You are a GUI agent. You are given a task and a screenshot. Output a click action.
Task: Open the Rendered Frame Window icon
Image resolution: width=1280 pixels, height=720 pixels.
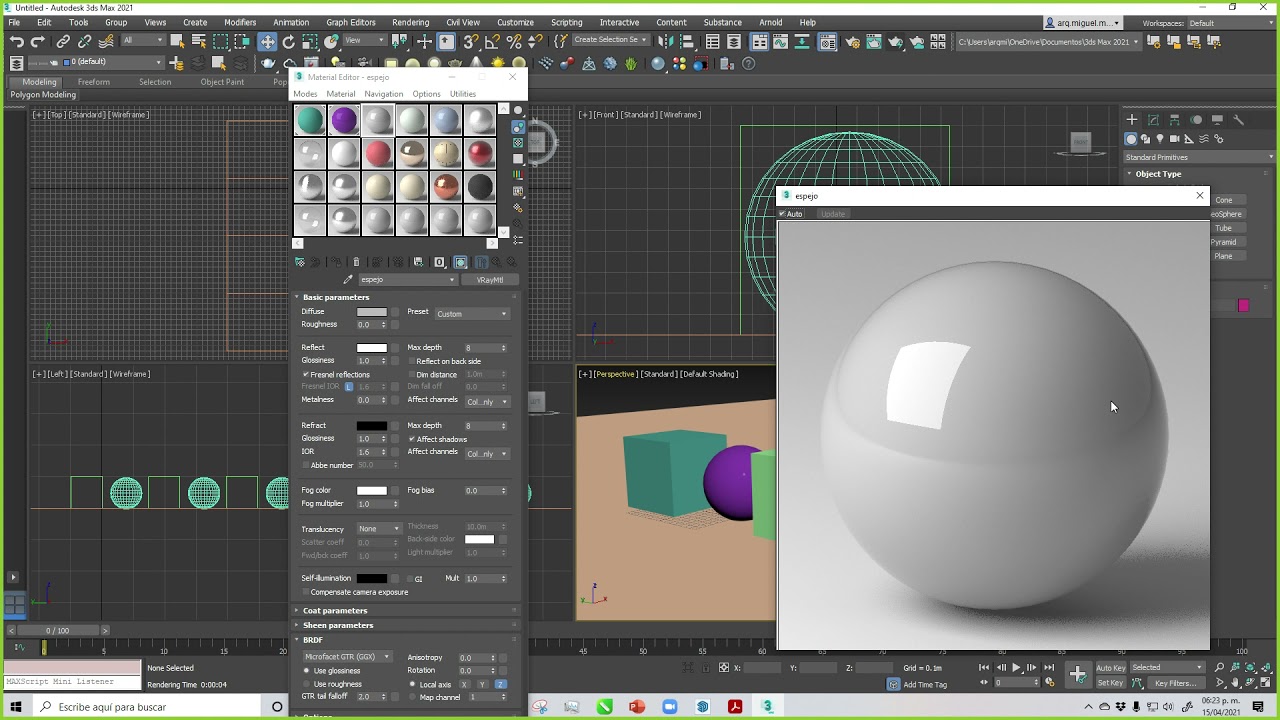coord(874,41)
